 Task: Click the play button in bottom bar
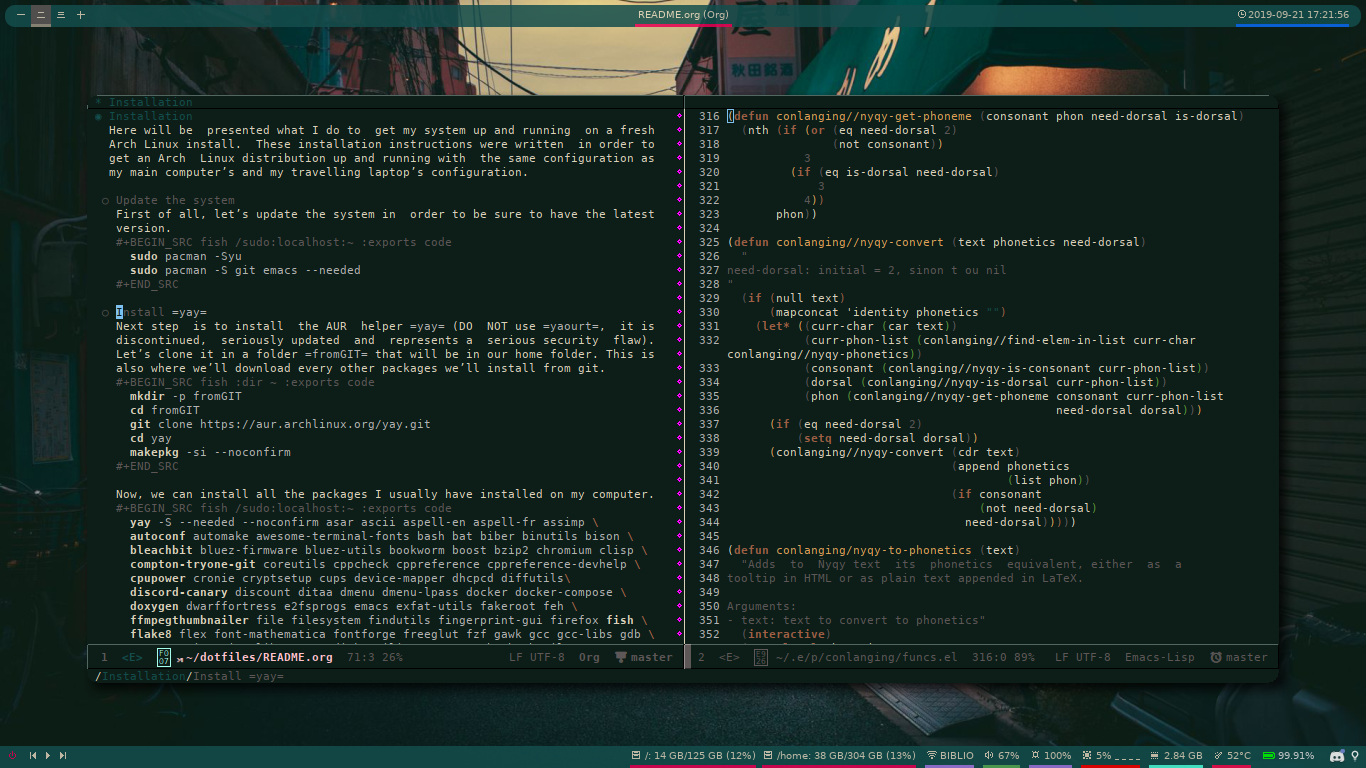[x=48, y=755]
